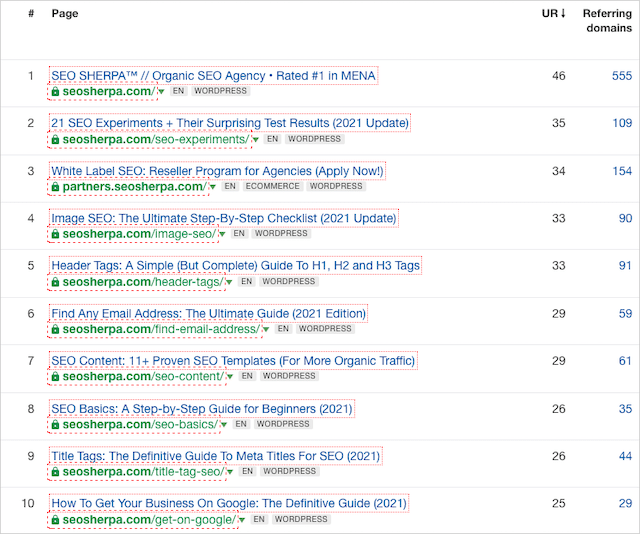Click the lock icon before find-email-address URL
640x534 pixels.
pyautogui.click(x=56, y=329)
